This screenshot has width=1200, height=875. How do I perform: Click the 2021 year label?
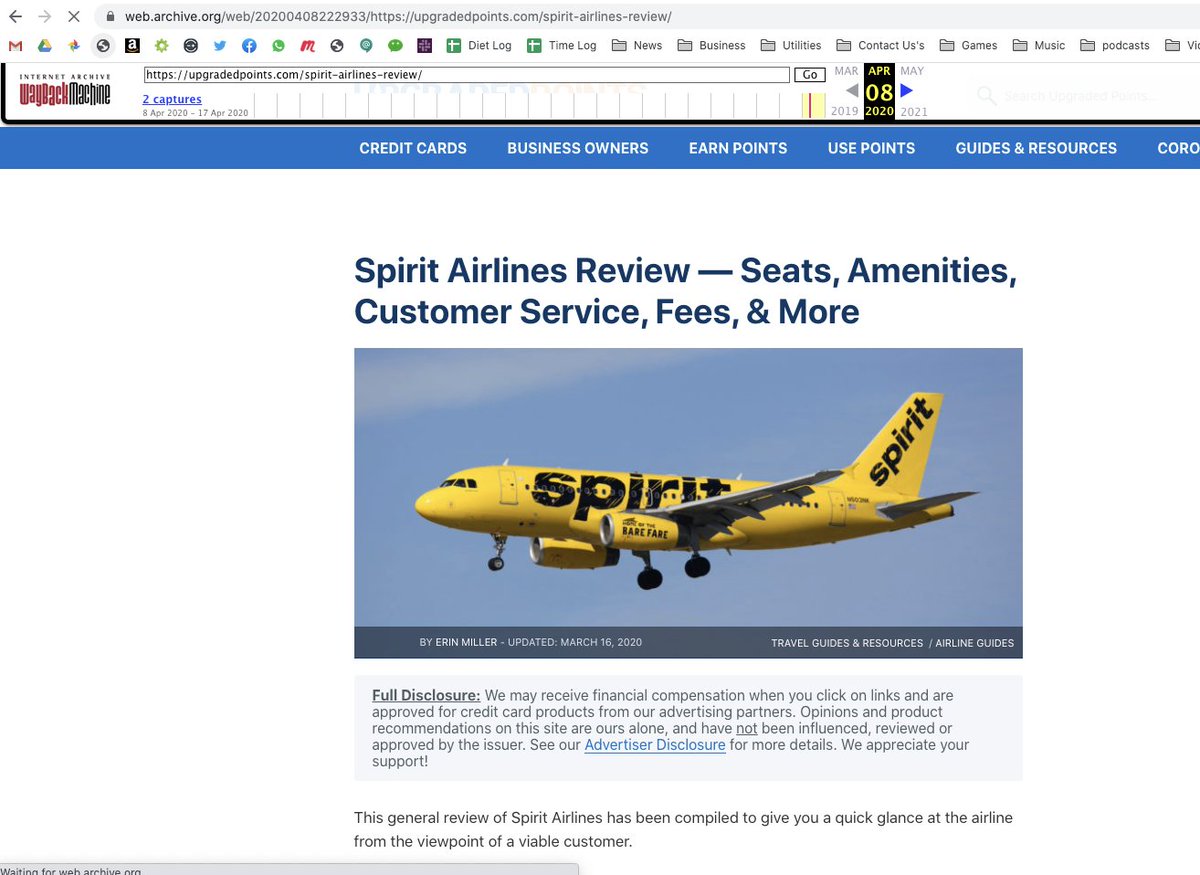914,112
